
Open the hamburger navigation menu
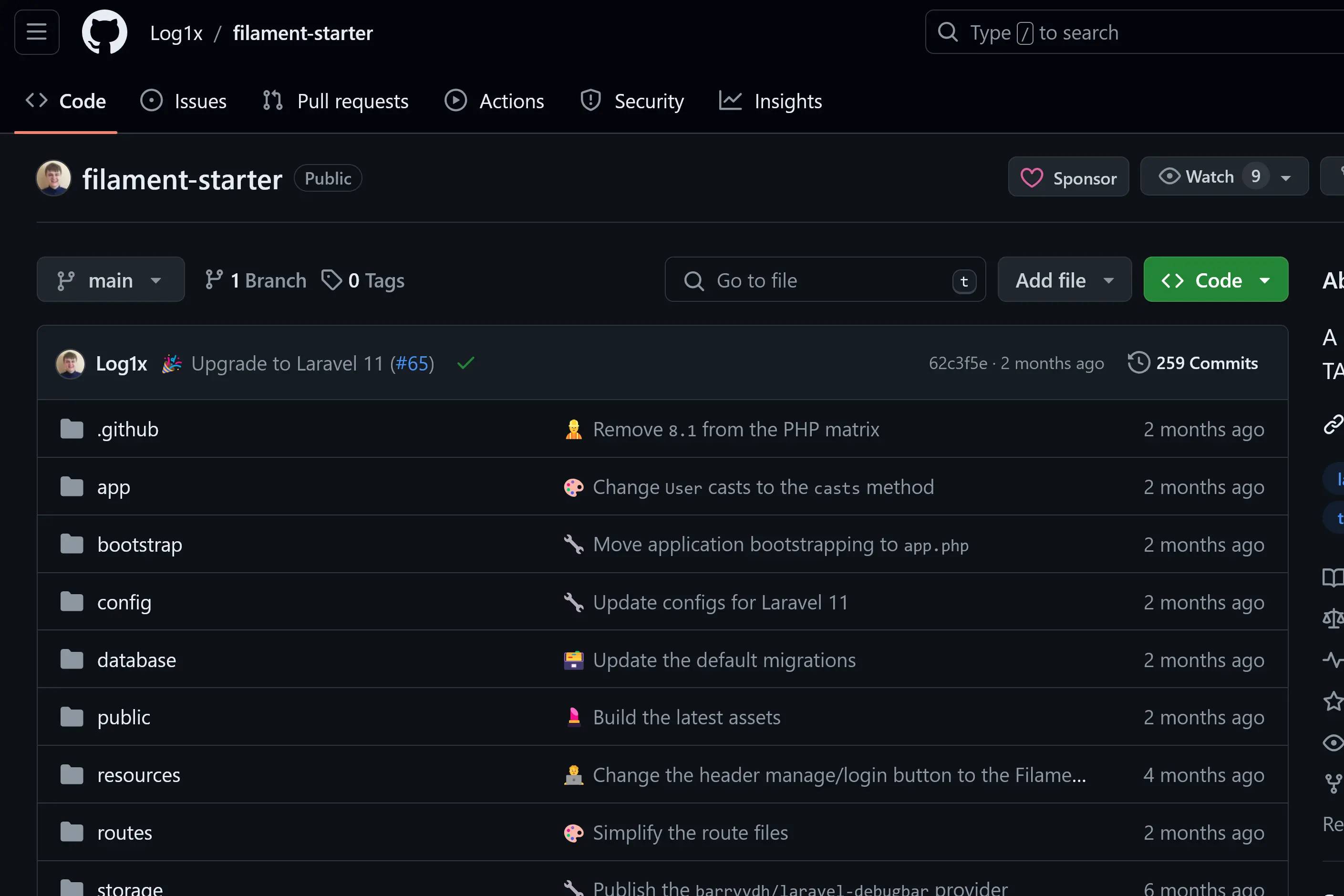point(37,32)
